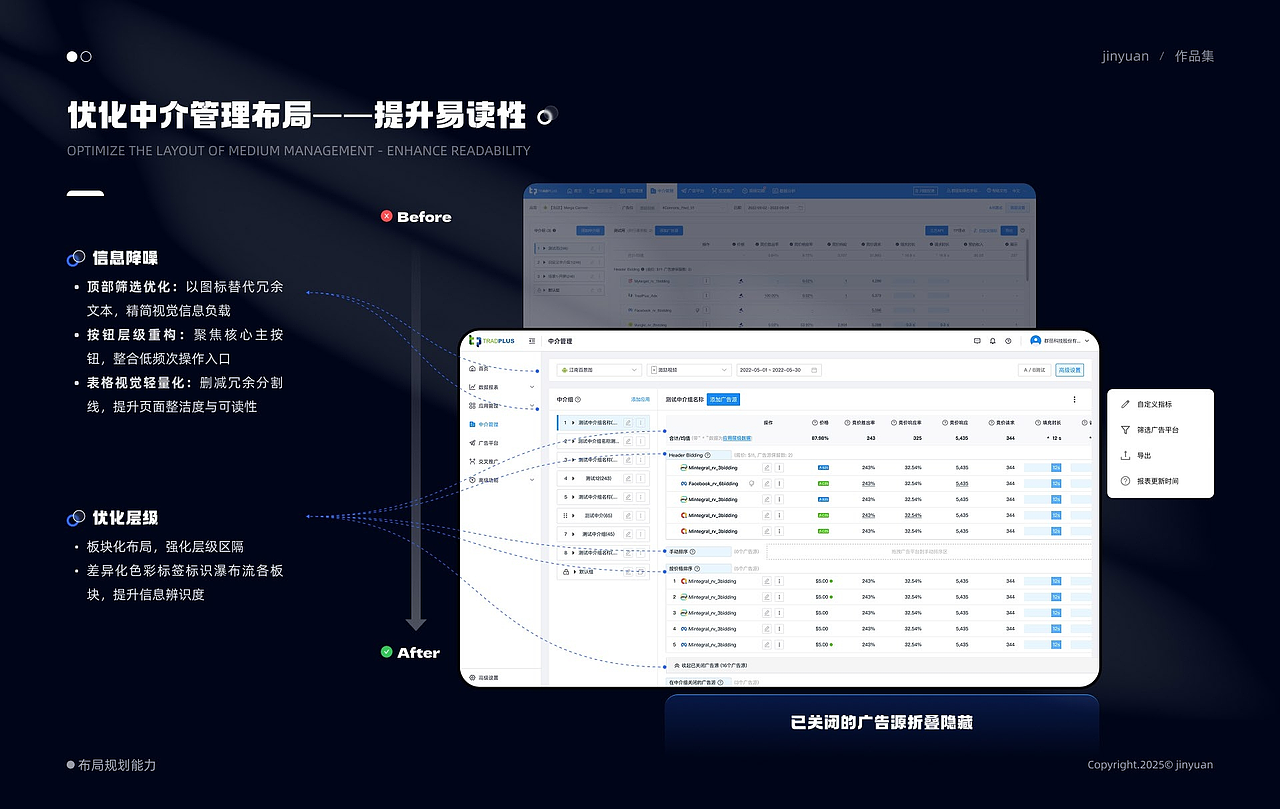Collapse closed ad sources via 收起已关闭广告源

(711, 665)
